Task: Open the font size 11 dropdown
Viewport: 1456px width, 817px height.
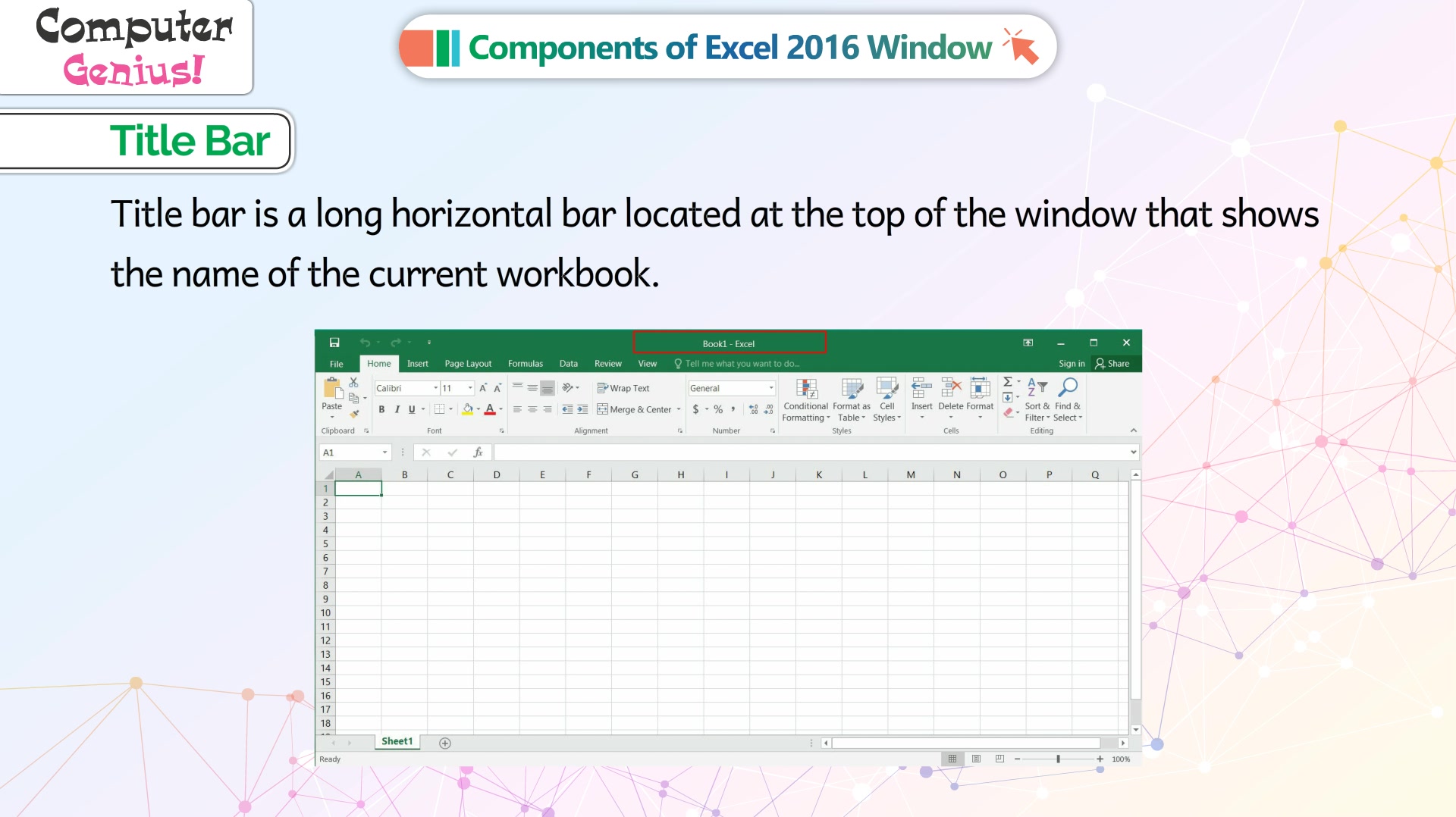Action: pyautogui.click(x=470, y=388)
